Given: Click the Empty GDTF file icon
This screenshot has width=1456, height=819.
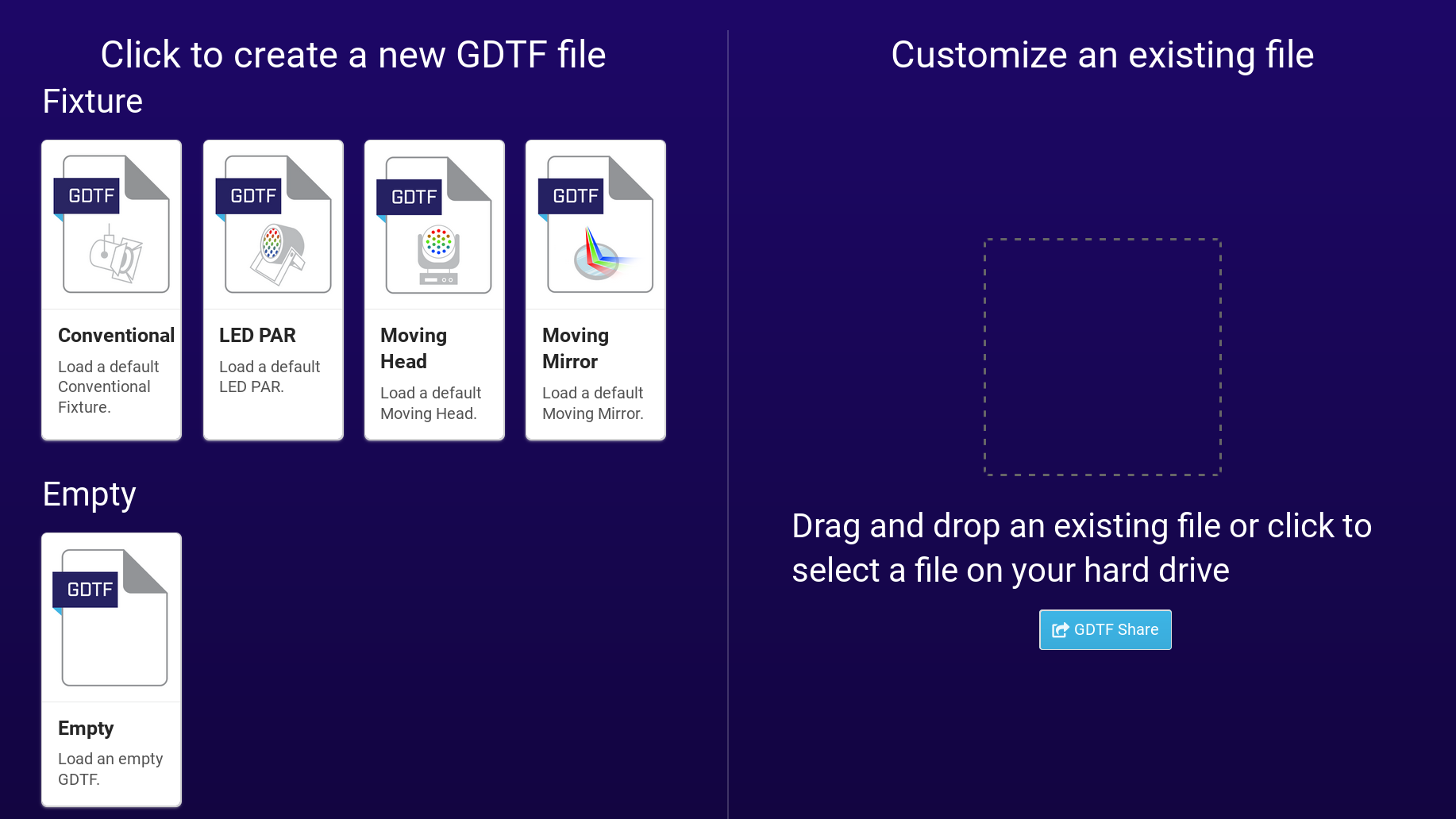Looking at the screenshot, I should [110, 618].
